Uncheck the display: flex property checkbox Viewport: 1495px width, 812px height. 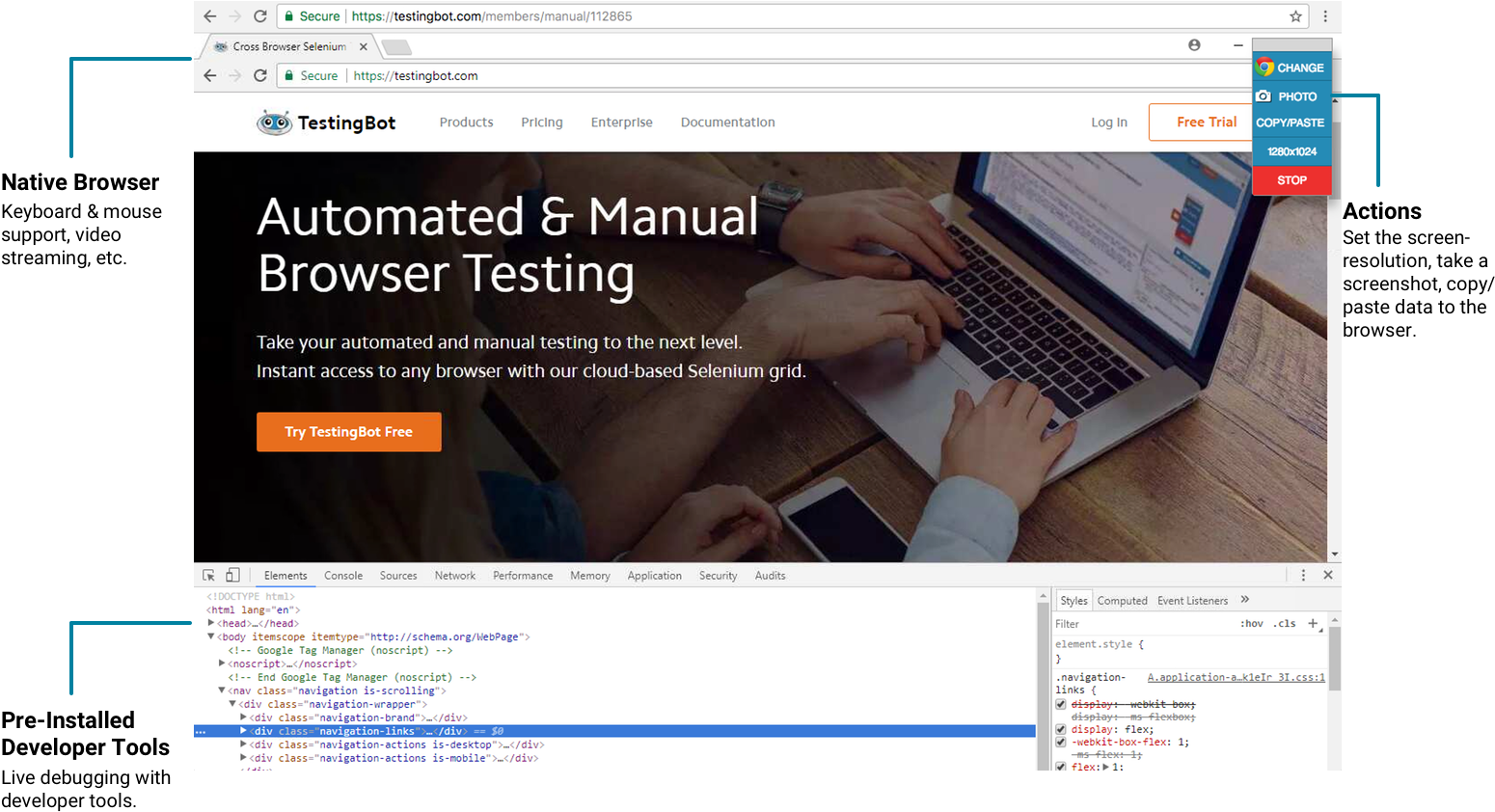[1061, 729]
